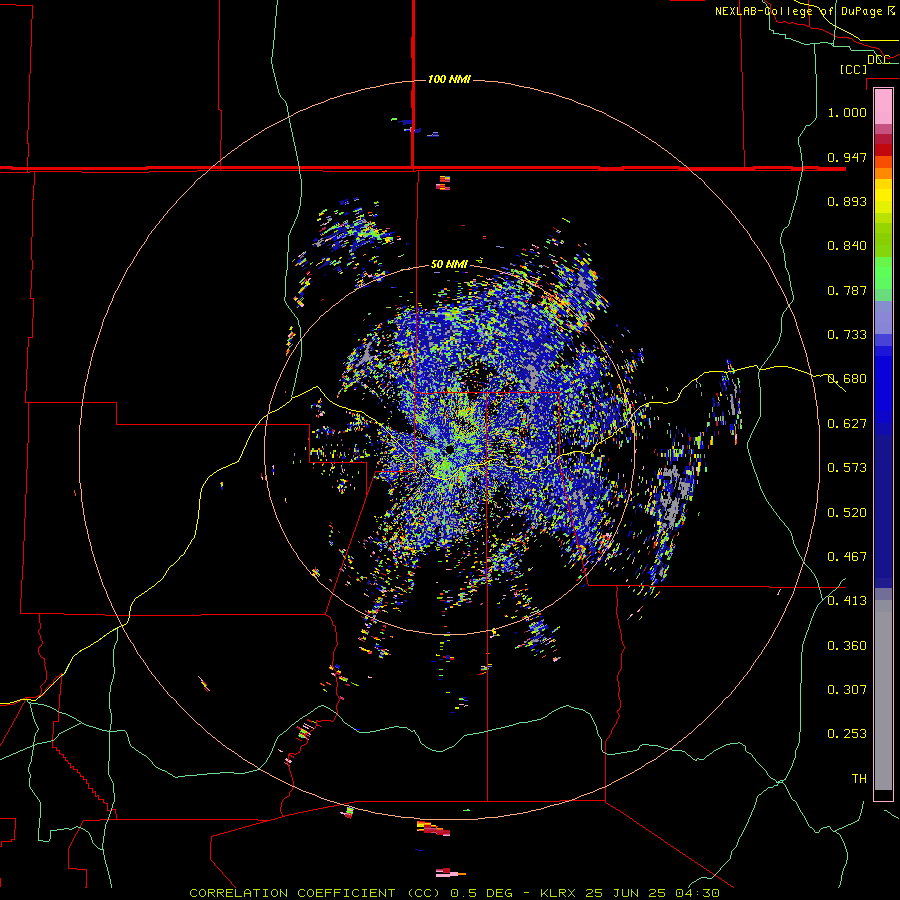Screen dimensions: 900x900
Task: Select the 0.520 scale label
Action: click(847, 513)
